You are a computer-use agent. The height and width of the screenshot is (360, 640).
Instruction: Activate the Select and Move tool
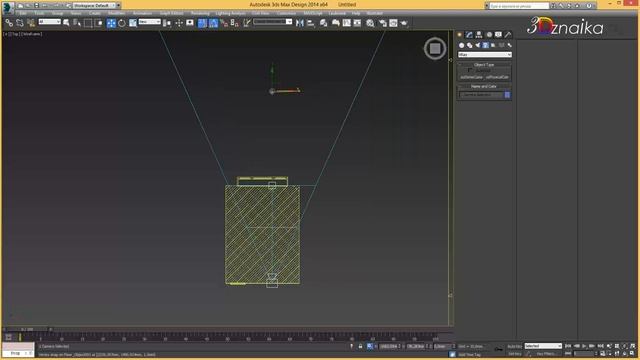coord(111,23)
